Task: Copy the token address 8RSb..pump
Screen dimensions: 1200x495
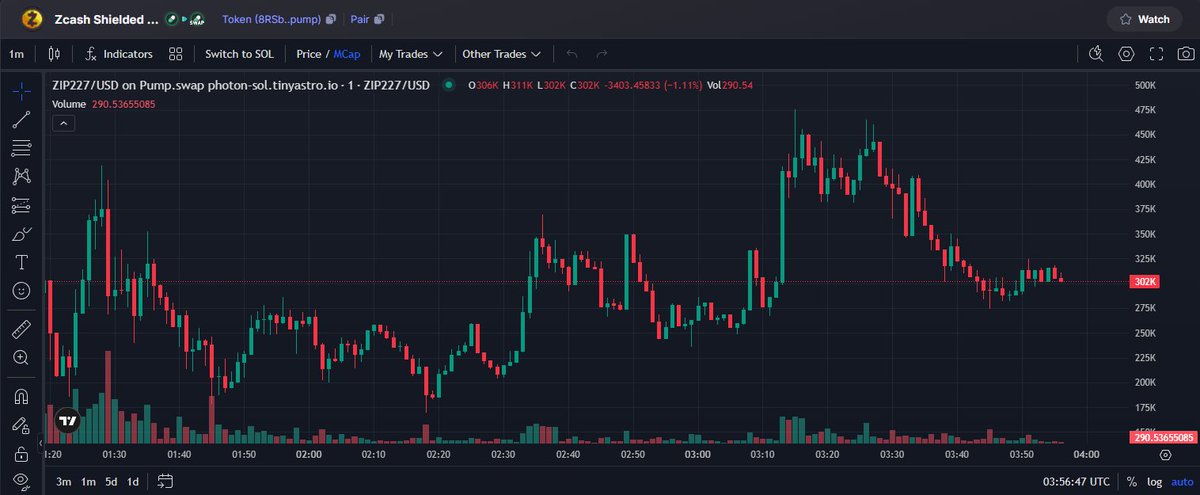Action: [x=330, y=19]
